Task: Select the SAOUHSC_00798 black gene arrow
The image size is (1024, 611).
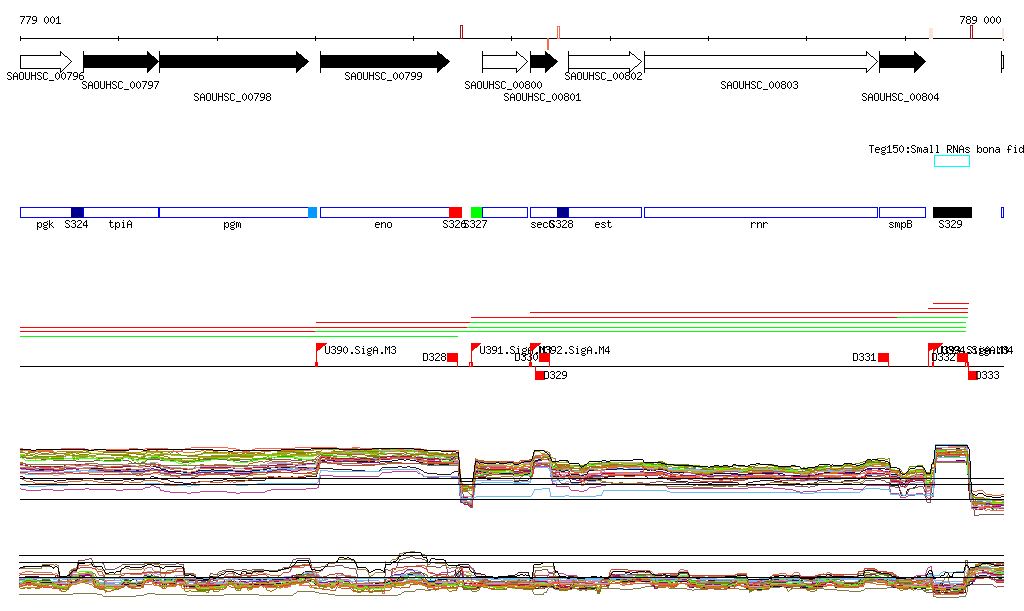Action: pos(233,61)
